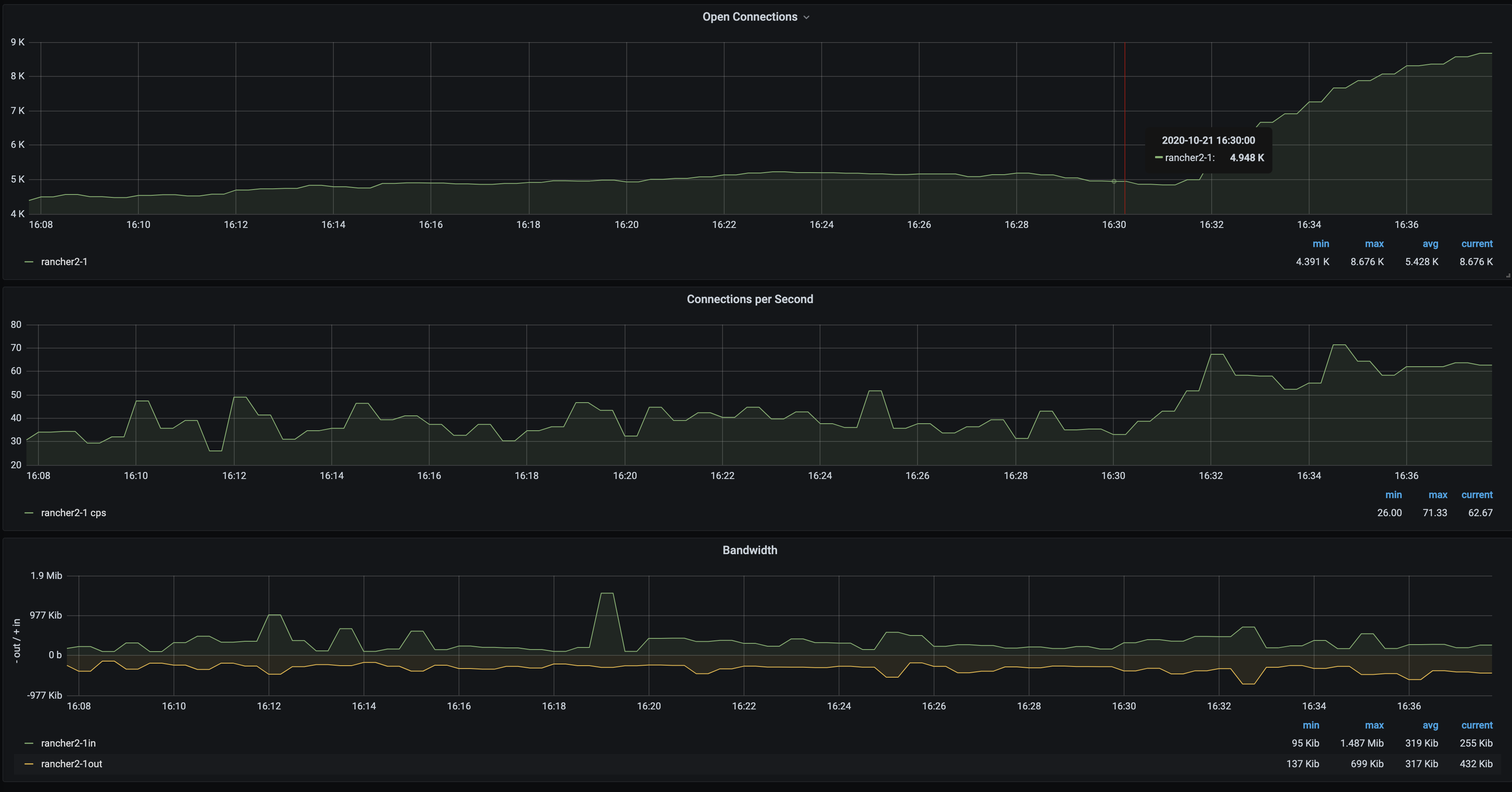Image resolution: width=1512 pixels, height=792 pixels.
Task: Open the Bandwidth panel title menu
Action: tap(749, 550)
